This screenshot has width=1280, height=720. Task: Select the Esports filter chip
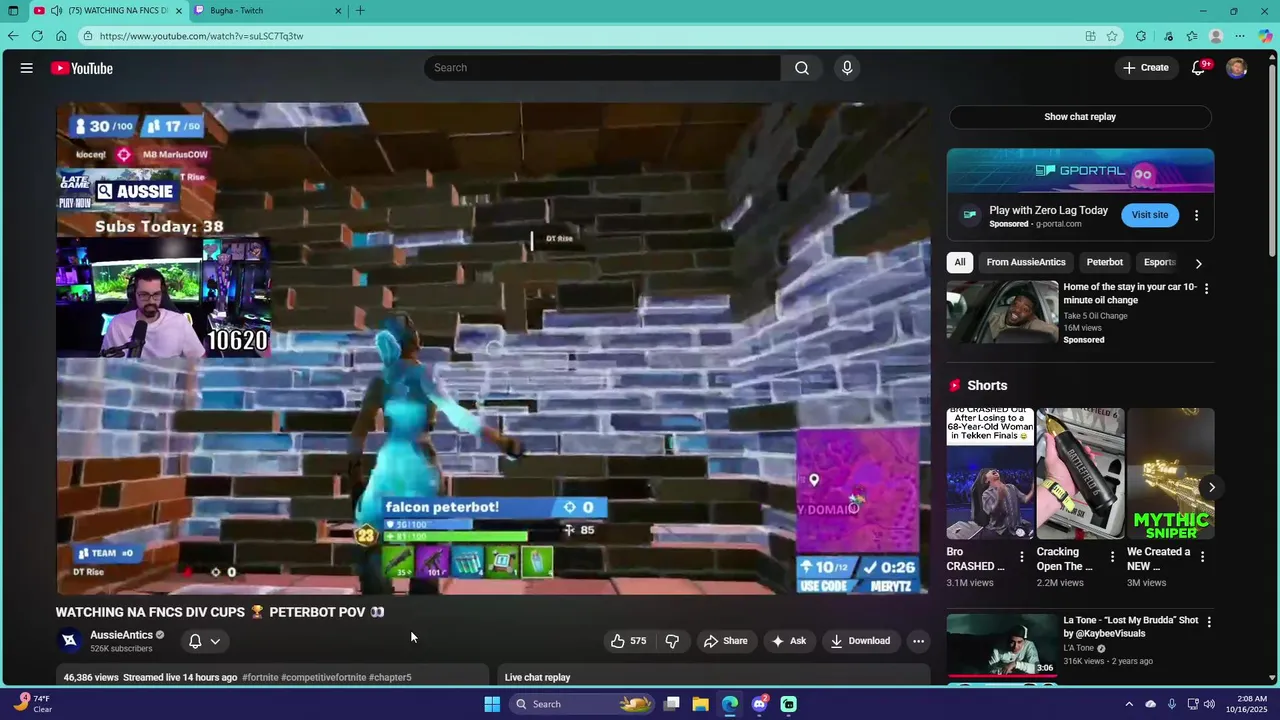coord(1160,262)
